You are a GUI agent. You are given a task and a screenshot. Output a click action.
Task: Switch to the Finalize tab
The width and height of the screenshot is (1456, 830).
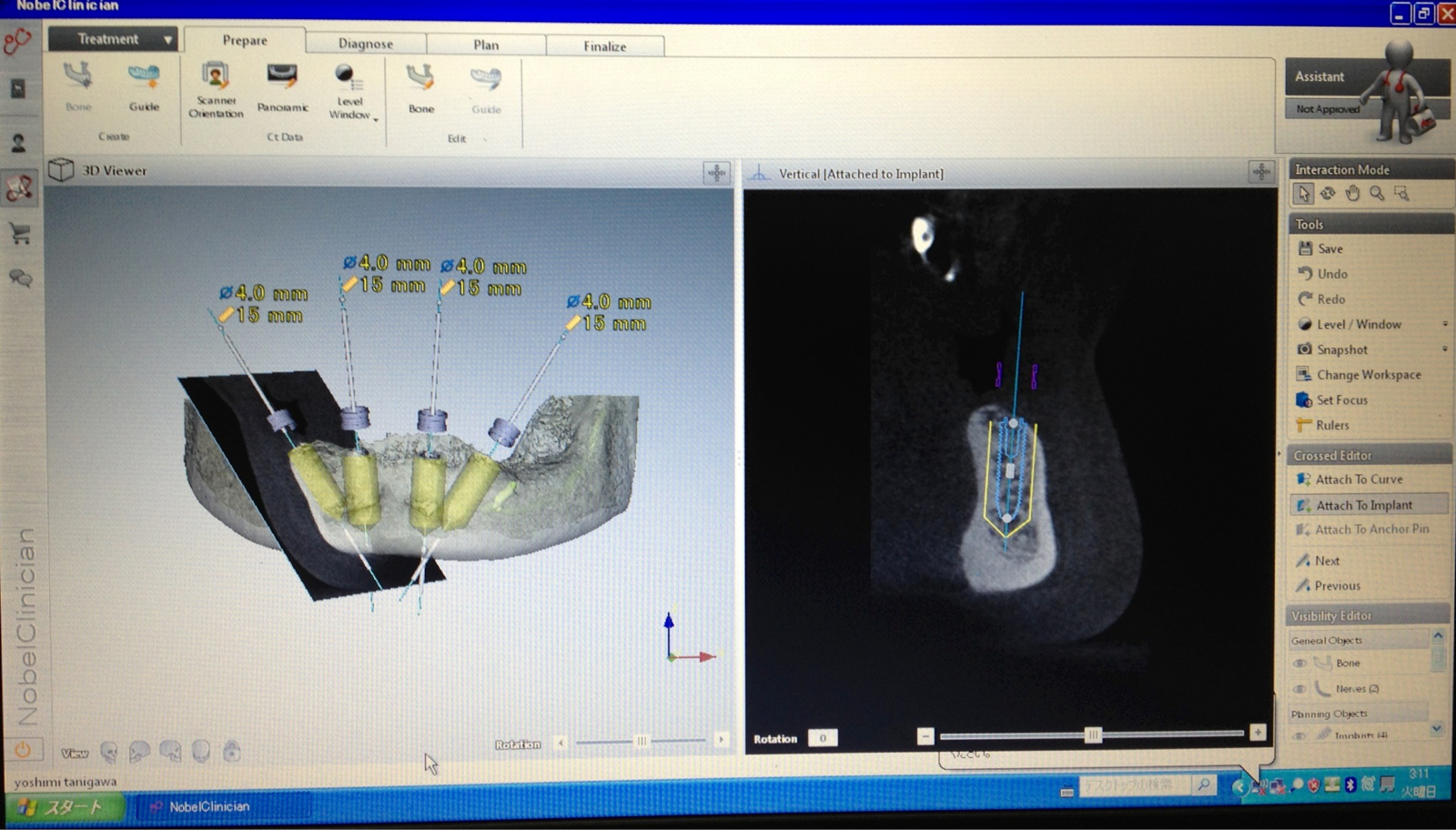coord(605,46)
